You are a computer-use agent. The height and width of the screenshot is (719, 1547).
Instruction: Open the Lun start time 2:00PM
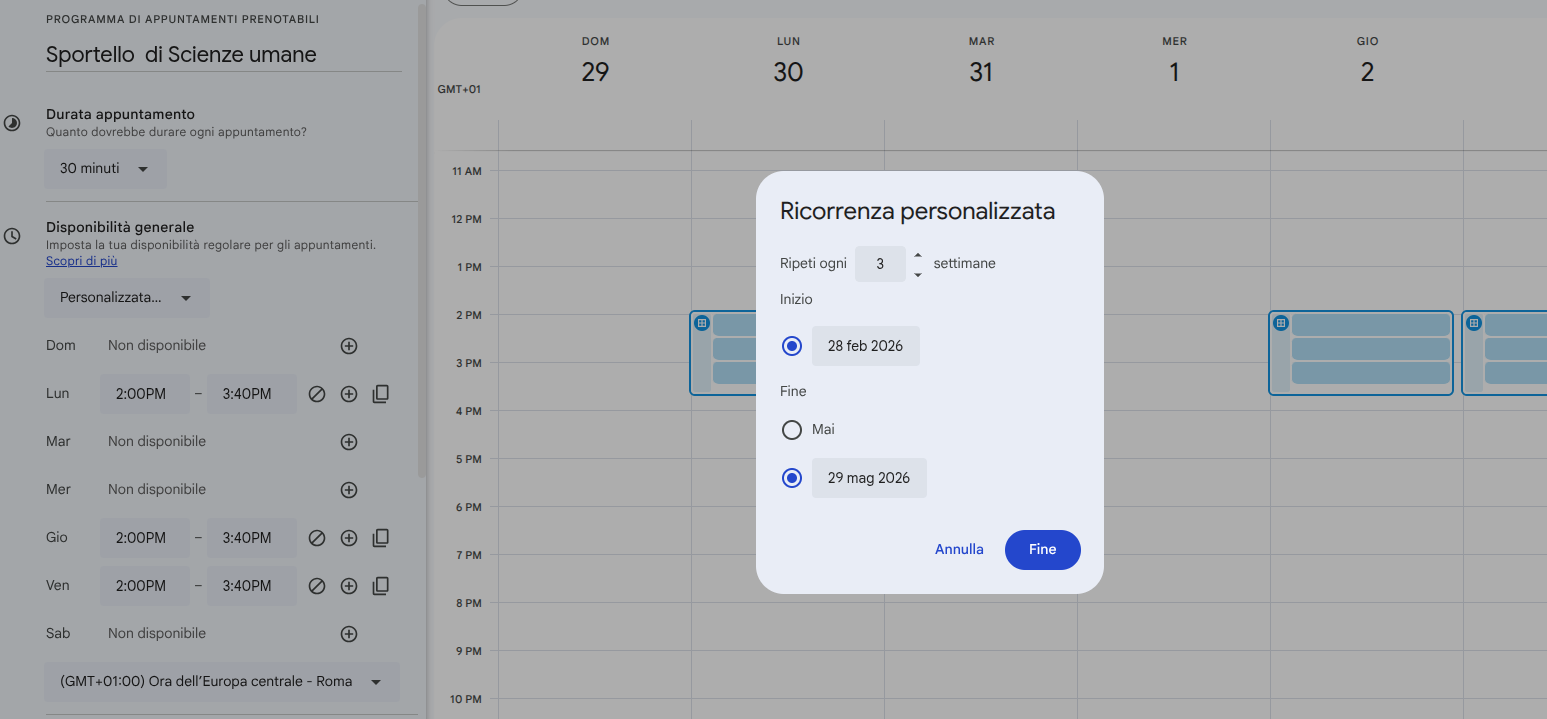[x=145, y=394]
